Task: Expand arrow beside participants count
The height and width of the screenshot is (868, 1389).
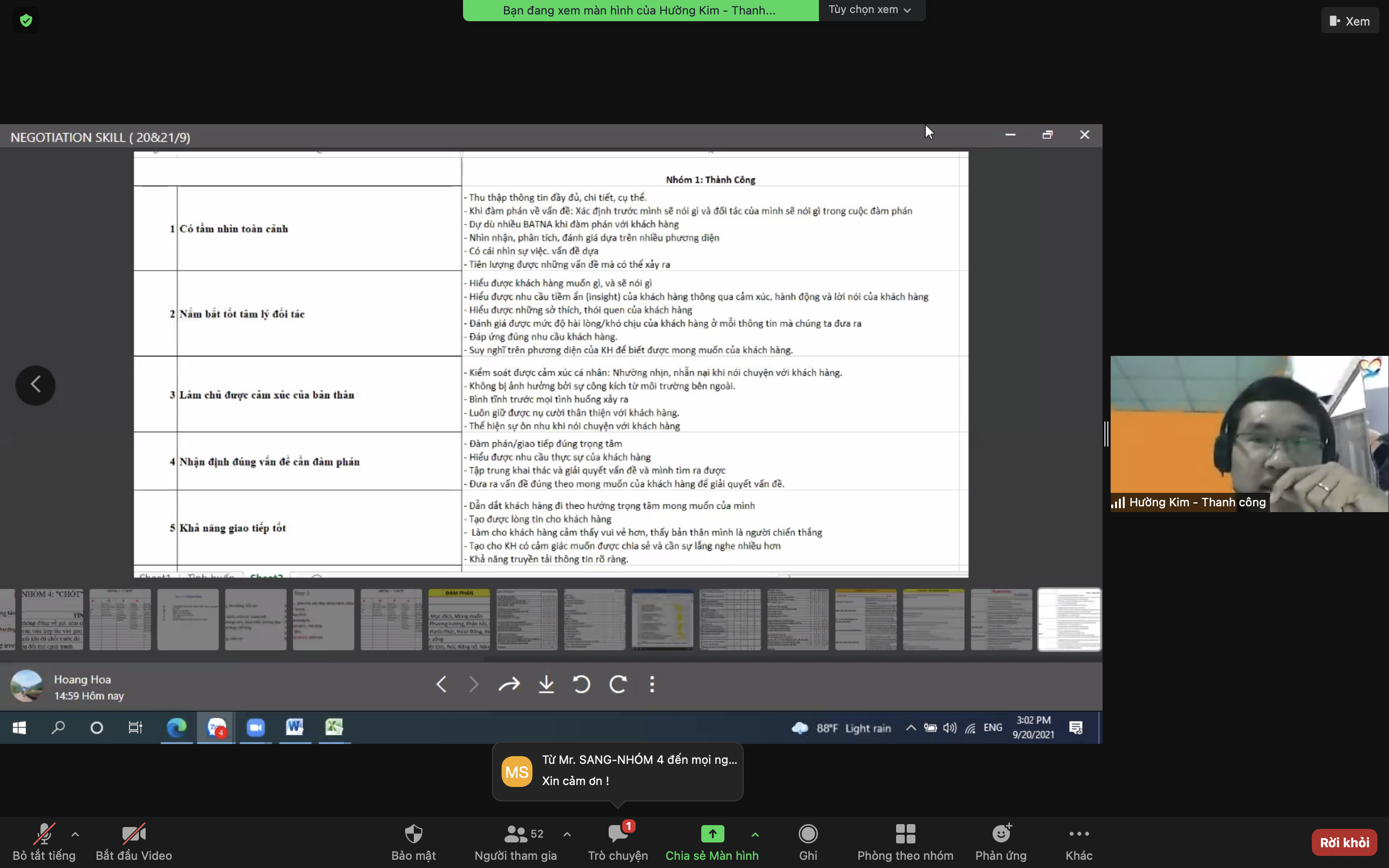Action: click(567, 834)
